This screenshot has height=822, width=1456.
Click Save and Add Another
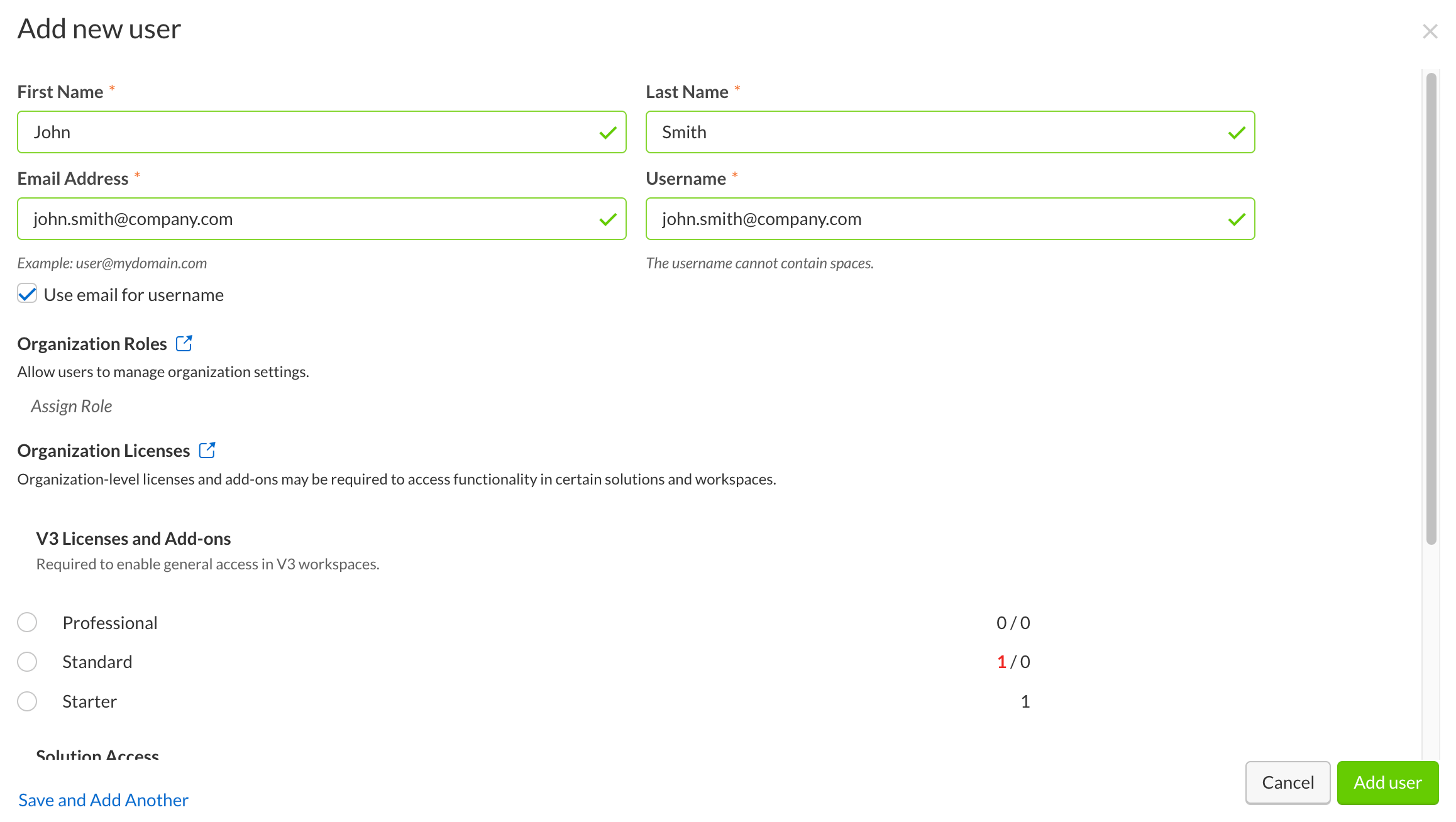coord(102,799)
